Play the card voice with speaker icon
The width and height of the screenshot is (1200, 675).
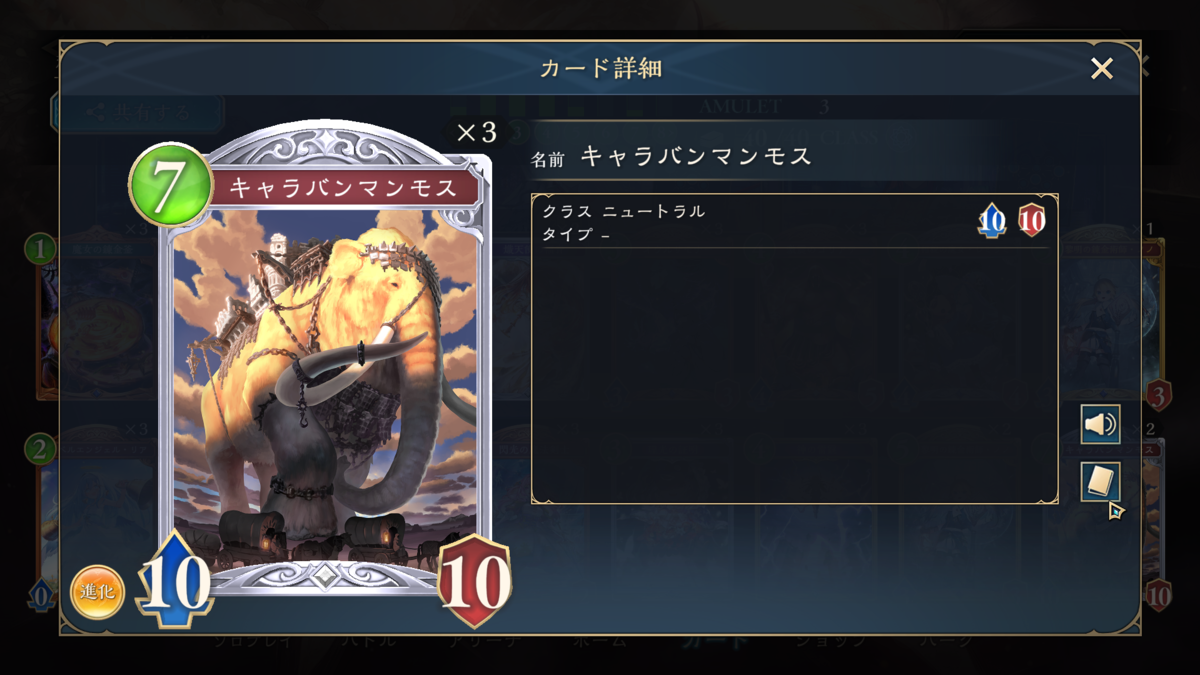coord(1100,425)
